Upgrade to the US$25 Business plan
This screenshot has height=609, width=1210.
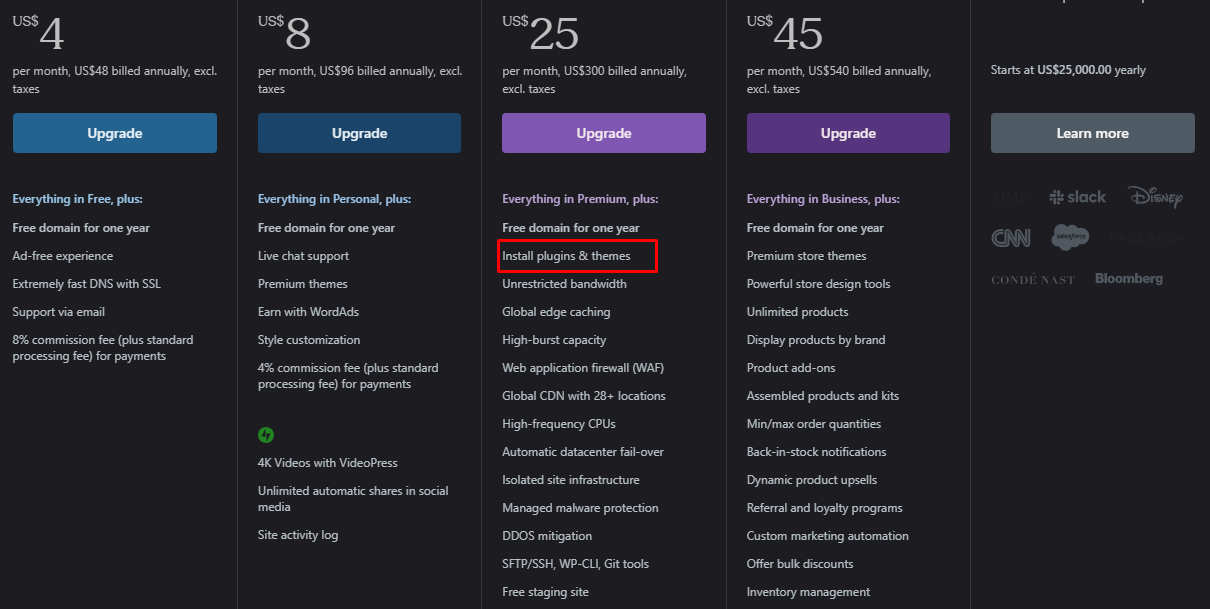[604, 133]
